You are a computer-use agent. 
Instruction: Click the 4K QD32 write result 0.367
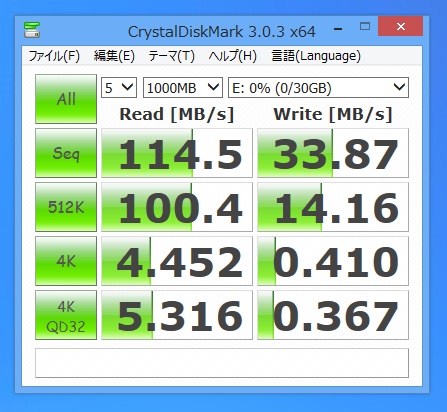[x=333, y=315]
